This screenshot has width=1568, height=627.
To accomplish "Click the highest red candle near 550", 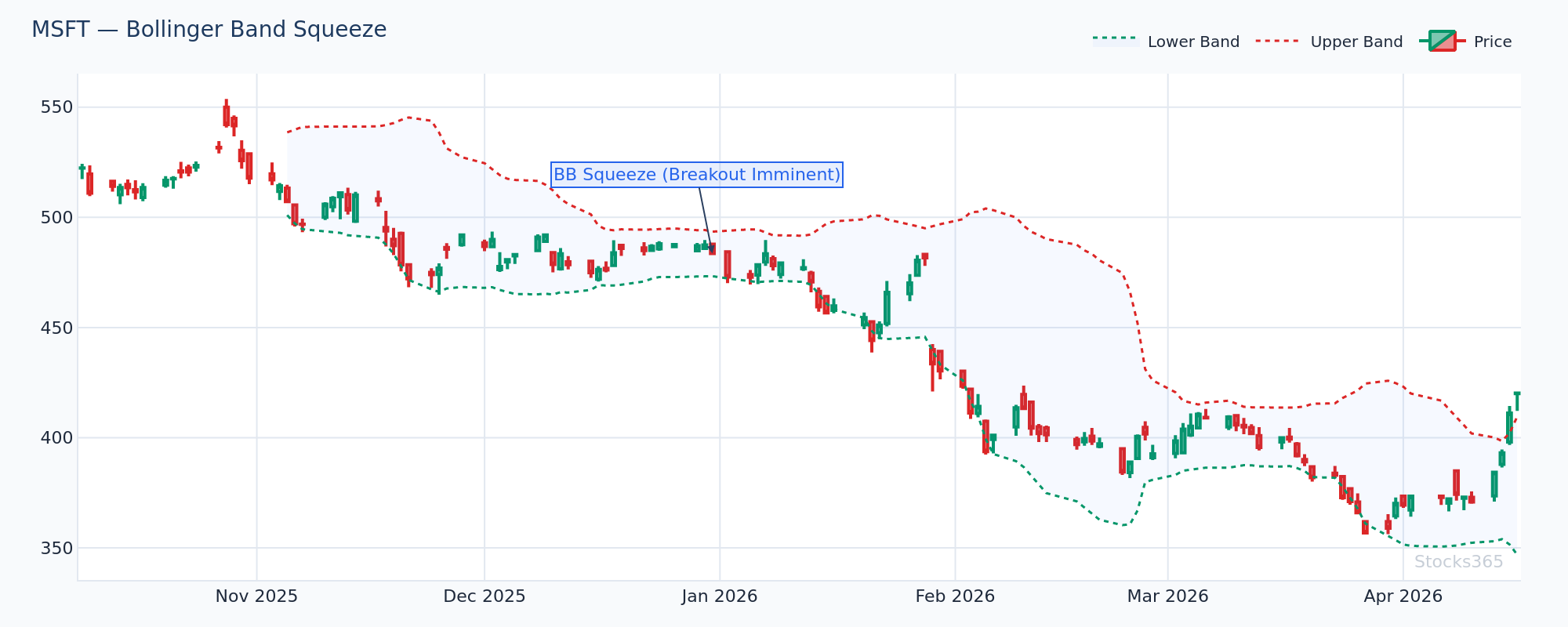I will coord(227,115).
